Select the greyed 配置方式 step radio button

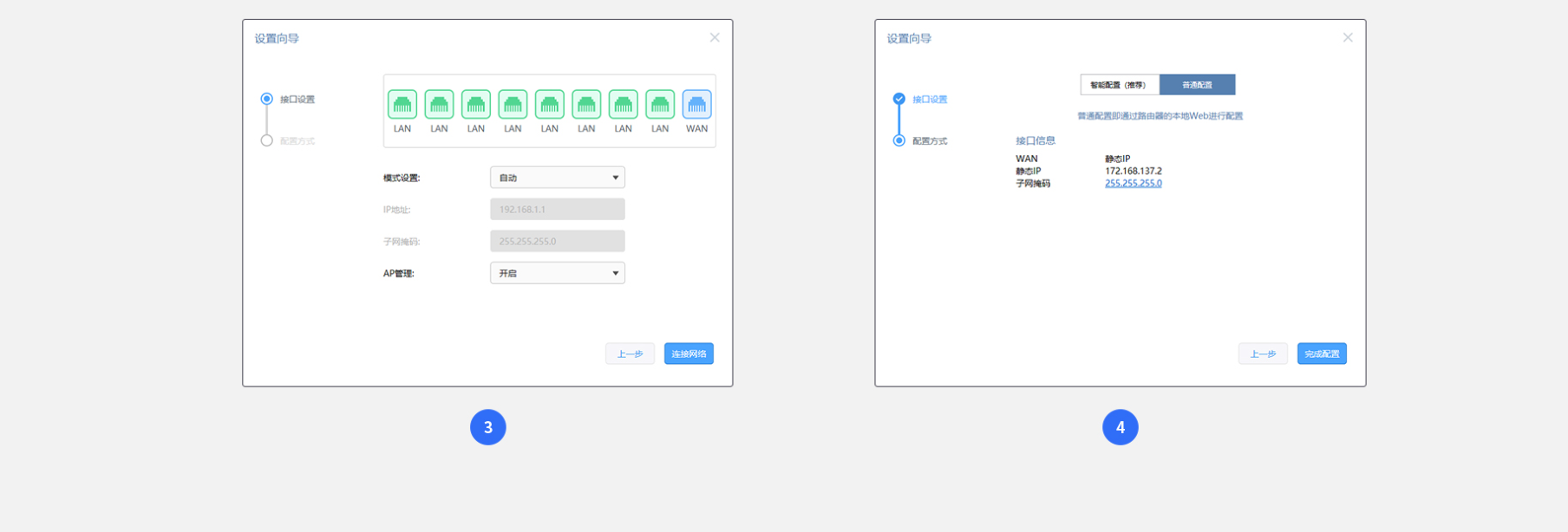267,140
